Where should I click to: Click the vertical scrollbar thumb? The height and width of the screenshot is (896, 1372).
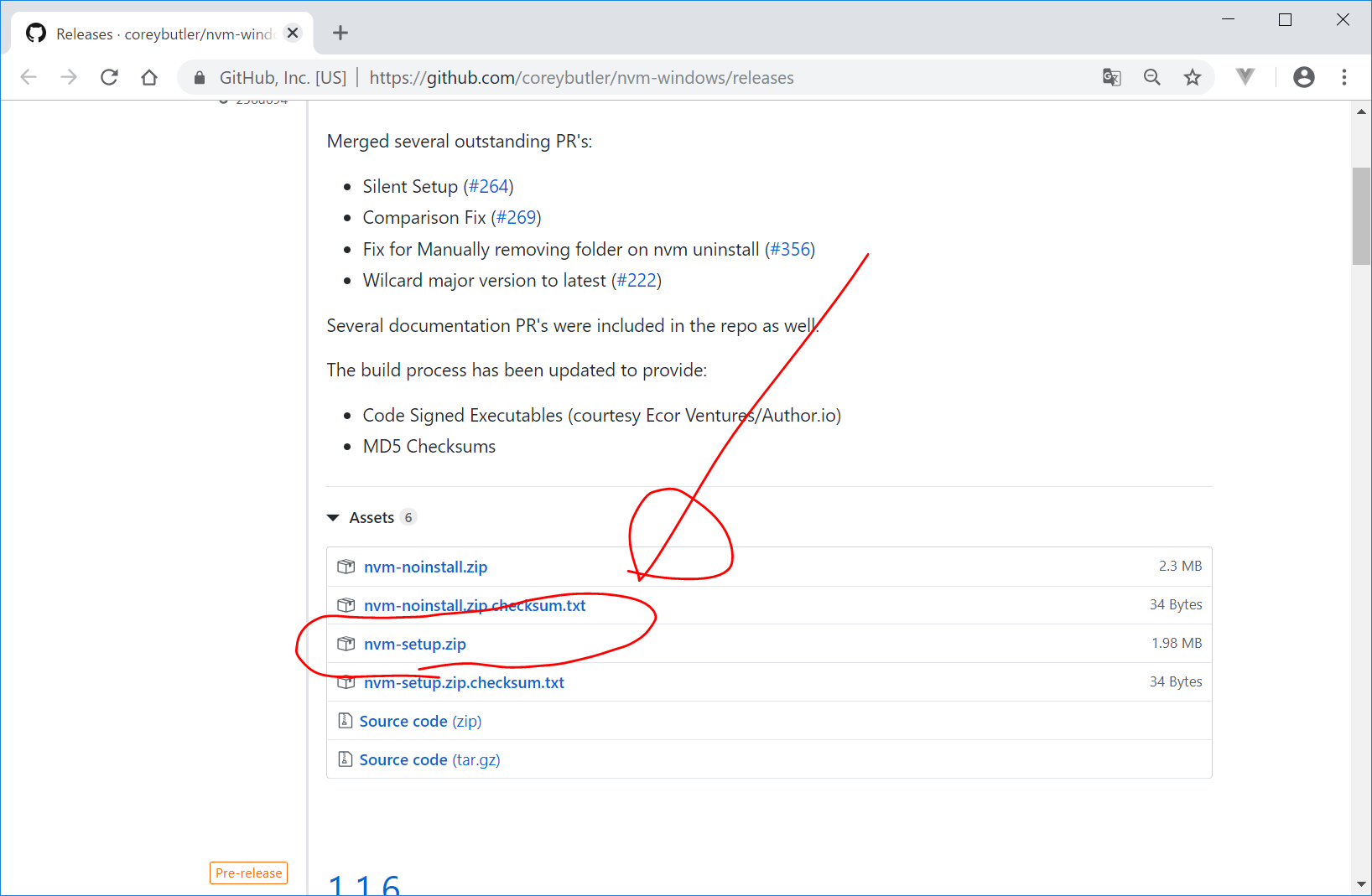point(1360,216)
